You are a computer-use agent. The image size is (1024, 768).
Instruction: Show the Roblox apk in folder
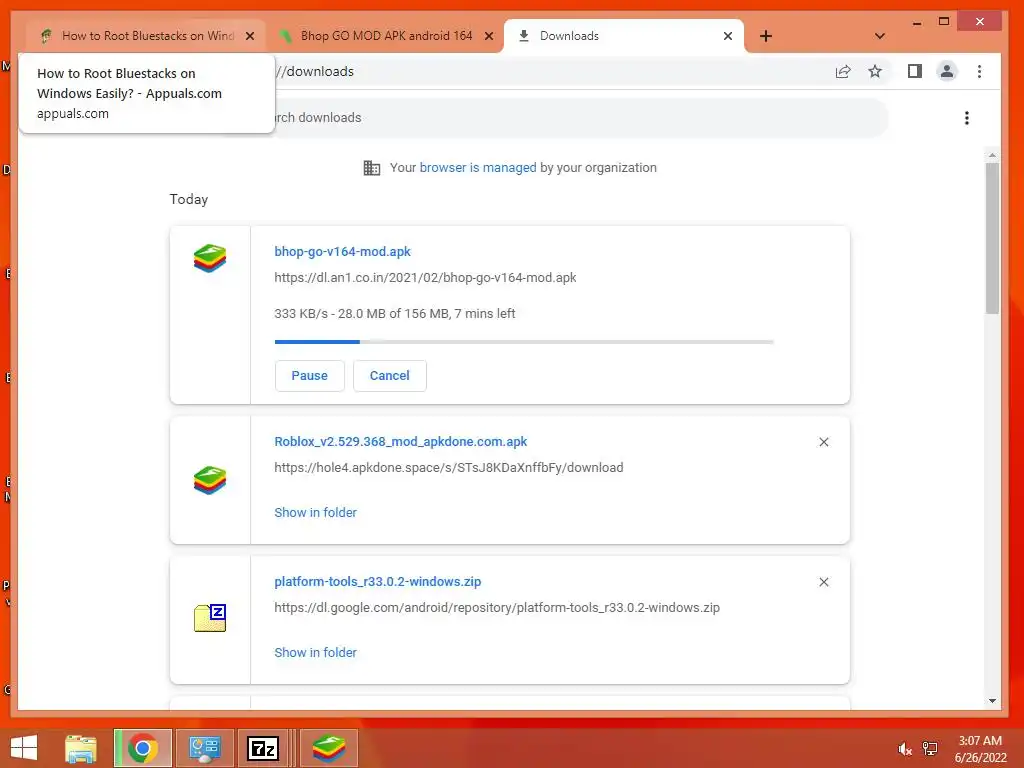tap(315, 513)
